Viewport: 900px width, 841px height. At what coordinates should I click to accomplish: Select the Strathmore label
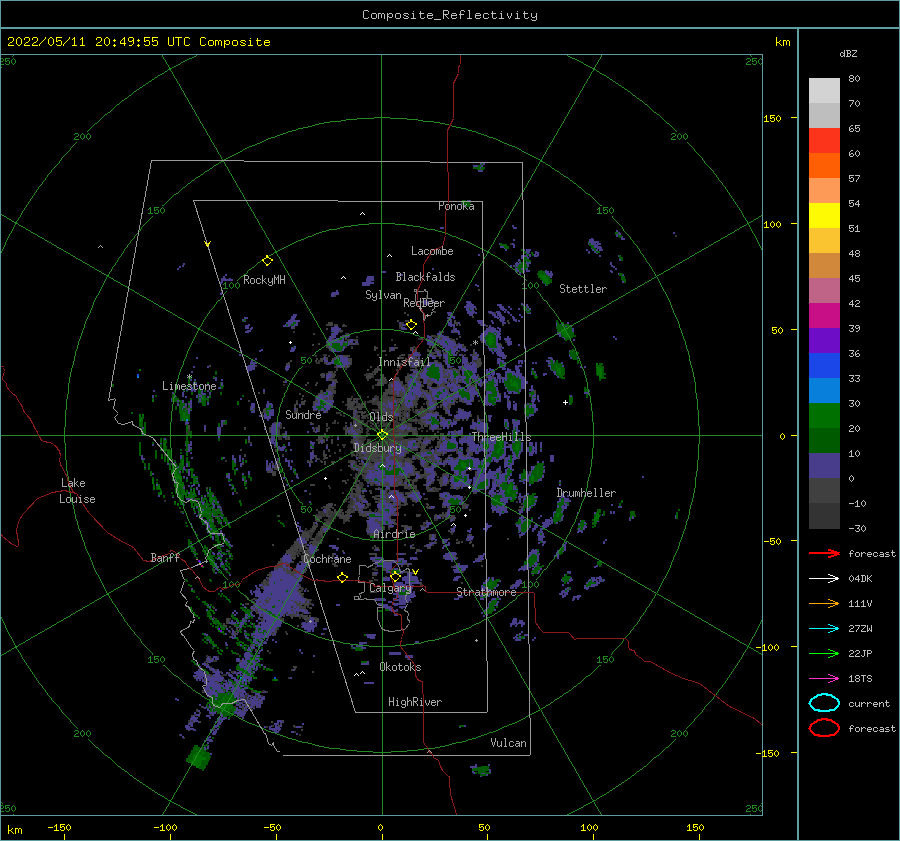point(486,592)
